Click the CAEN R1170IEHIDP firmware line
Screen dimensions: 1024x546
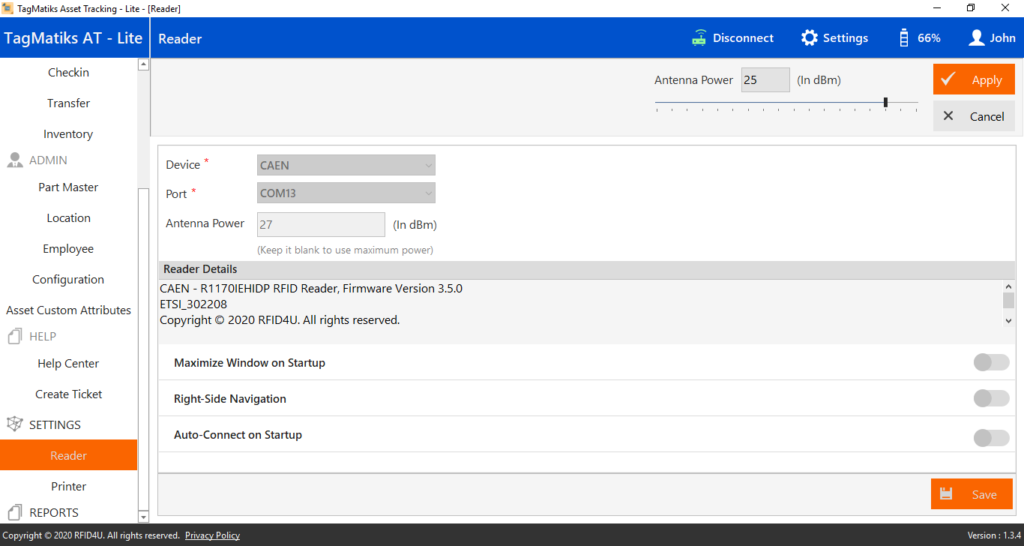(311, 288)
